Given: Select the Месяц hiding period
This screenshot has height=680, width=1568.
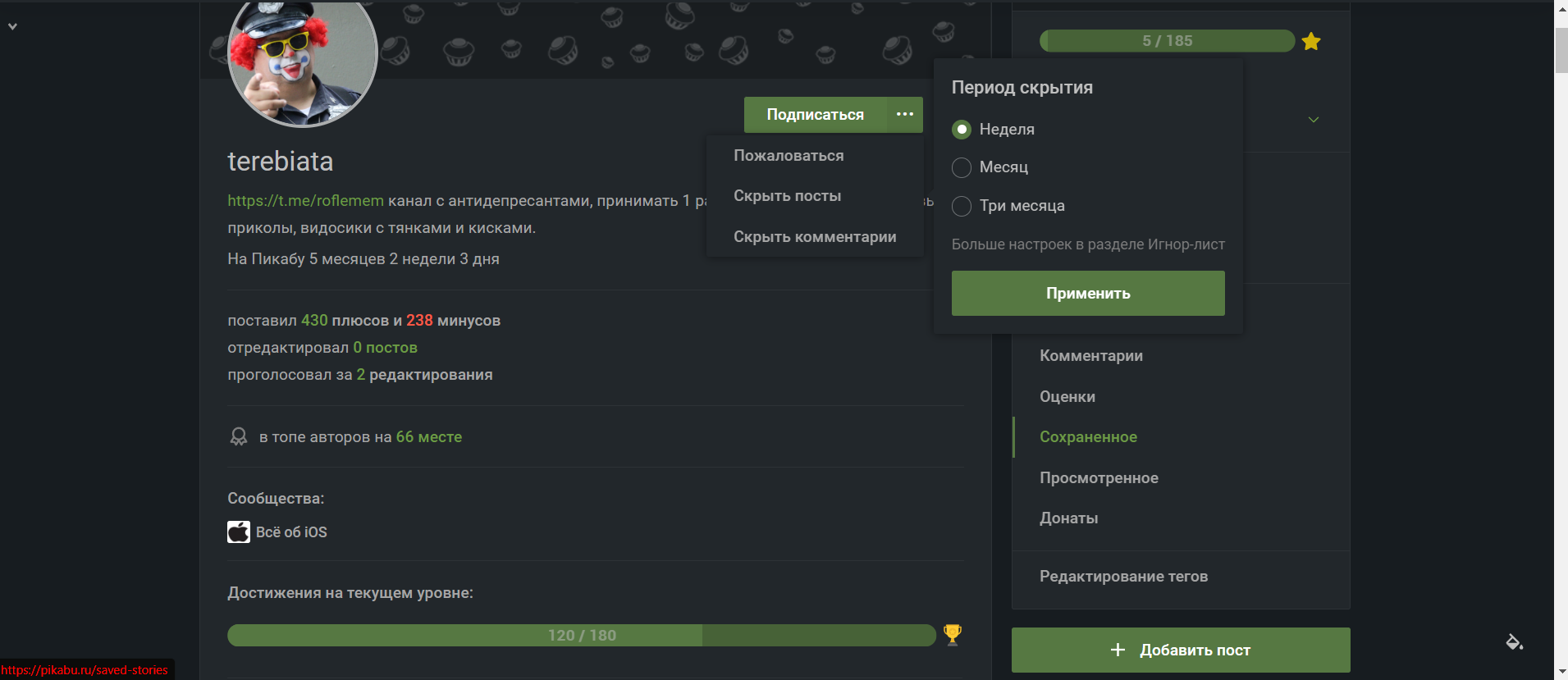Looking at the screenshot, I should click(x=962, y=167).
